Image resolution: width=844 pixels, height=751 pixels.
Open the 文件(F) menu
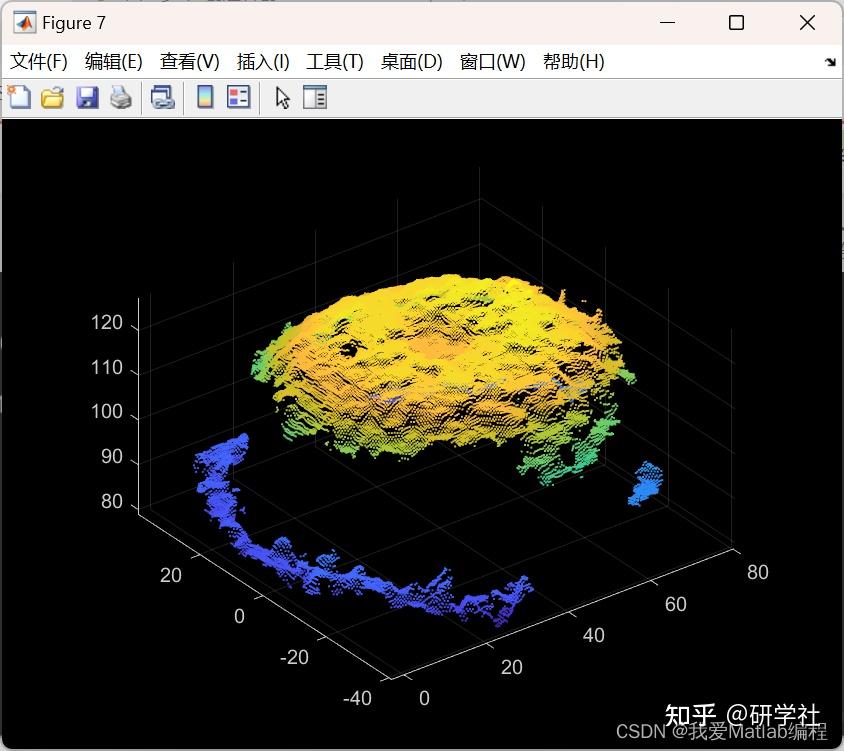pos(38,61)
